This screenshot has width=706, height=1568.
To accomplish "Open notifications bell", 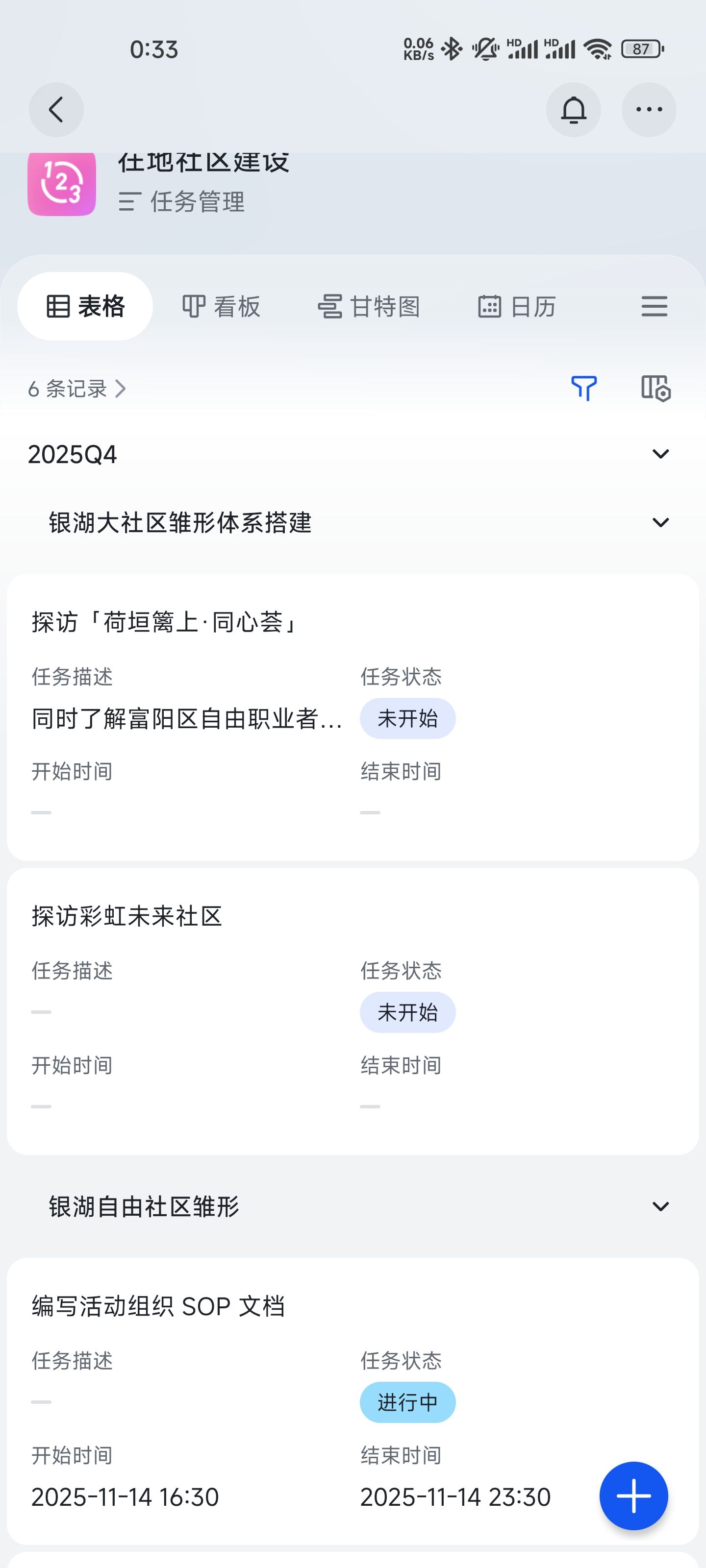I will click(x=573, y=110).
